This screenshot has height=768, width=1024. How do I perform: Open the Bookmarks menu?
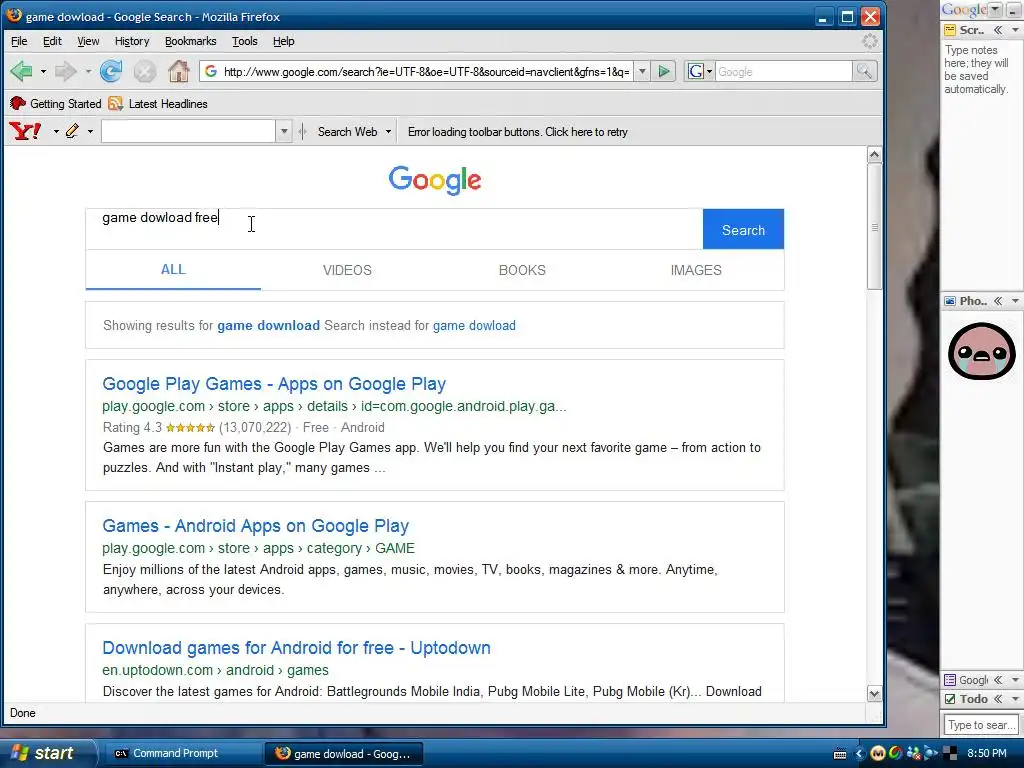[x=190, y=41]
